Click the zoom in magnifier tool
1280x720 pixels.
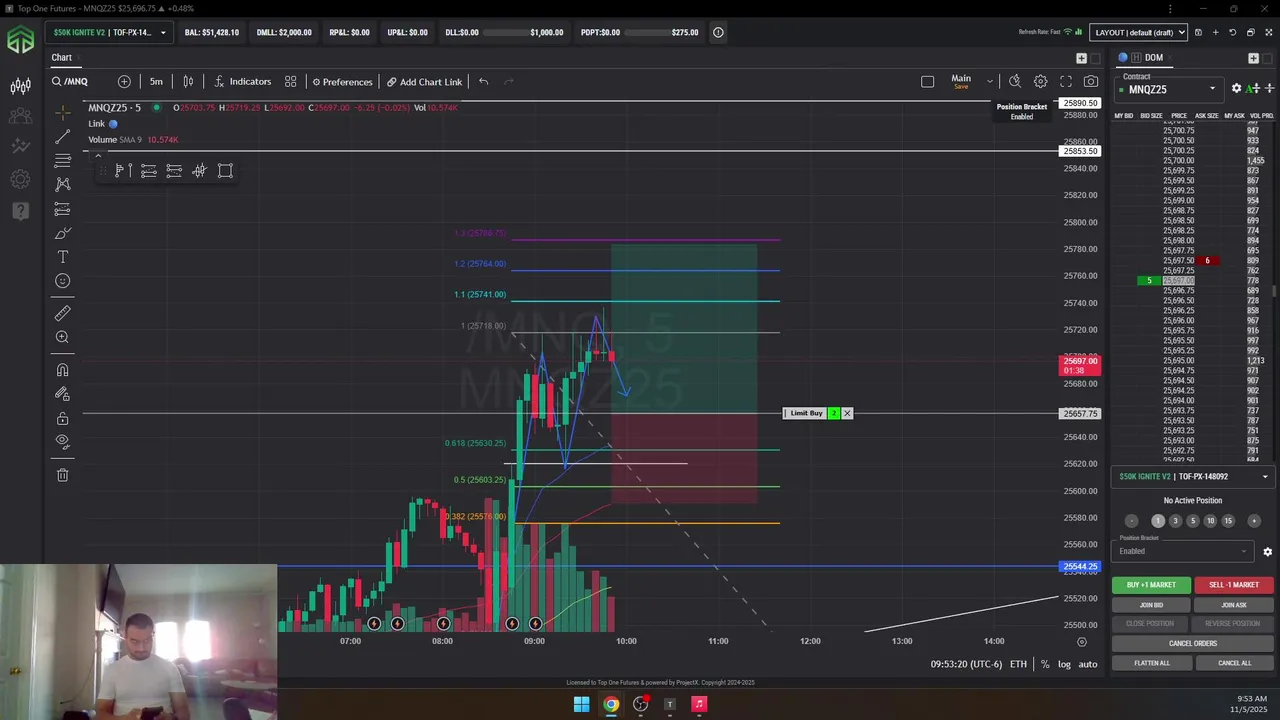click(x=62, y=338)
